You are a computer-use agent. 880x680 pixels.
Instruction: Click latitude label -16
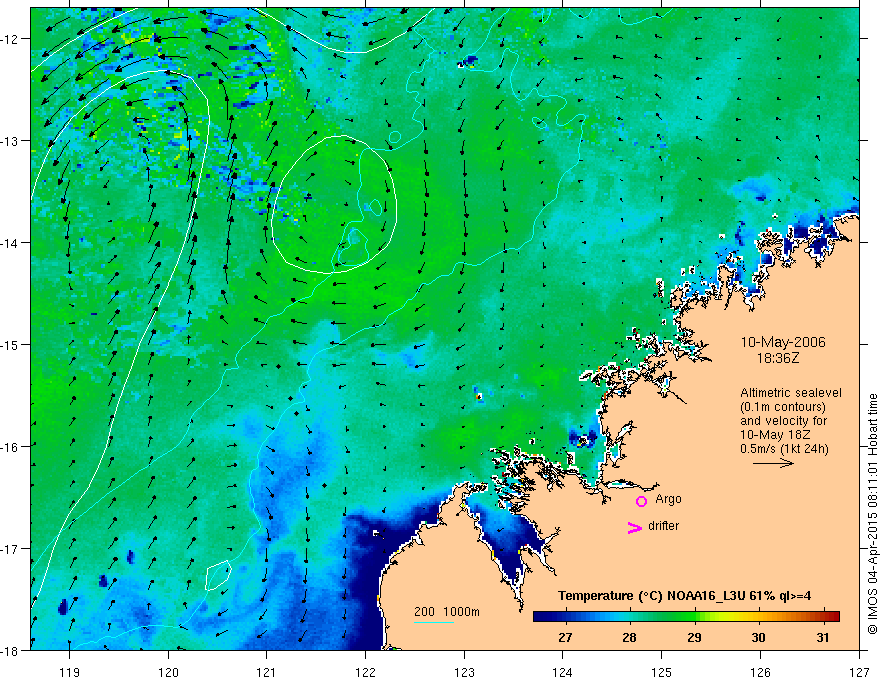(11, 447)
